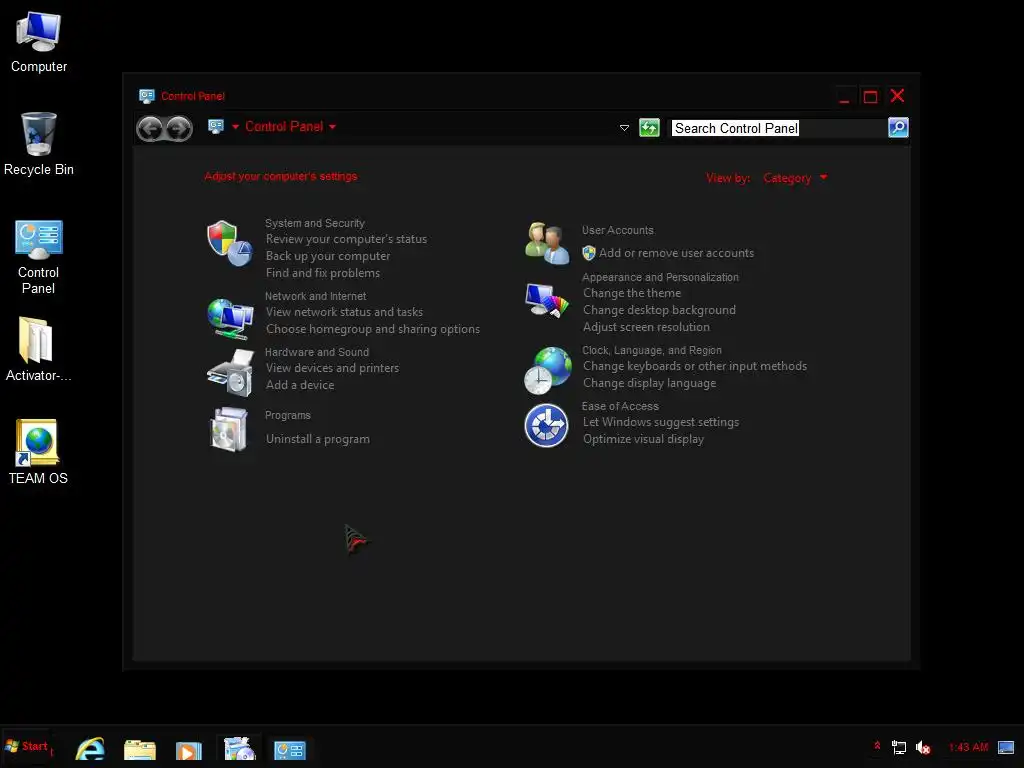Open Clock, Language, and Region heading
This screenshot has height=768, width=1024.
(652, 350)
